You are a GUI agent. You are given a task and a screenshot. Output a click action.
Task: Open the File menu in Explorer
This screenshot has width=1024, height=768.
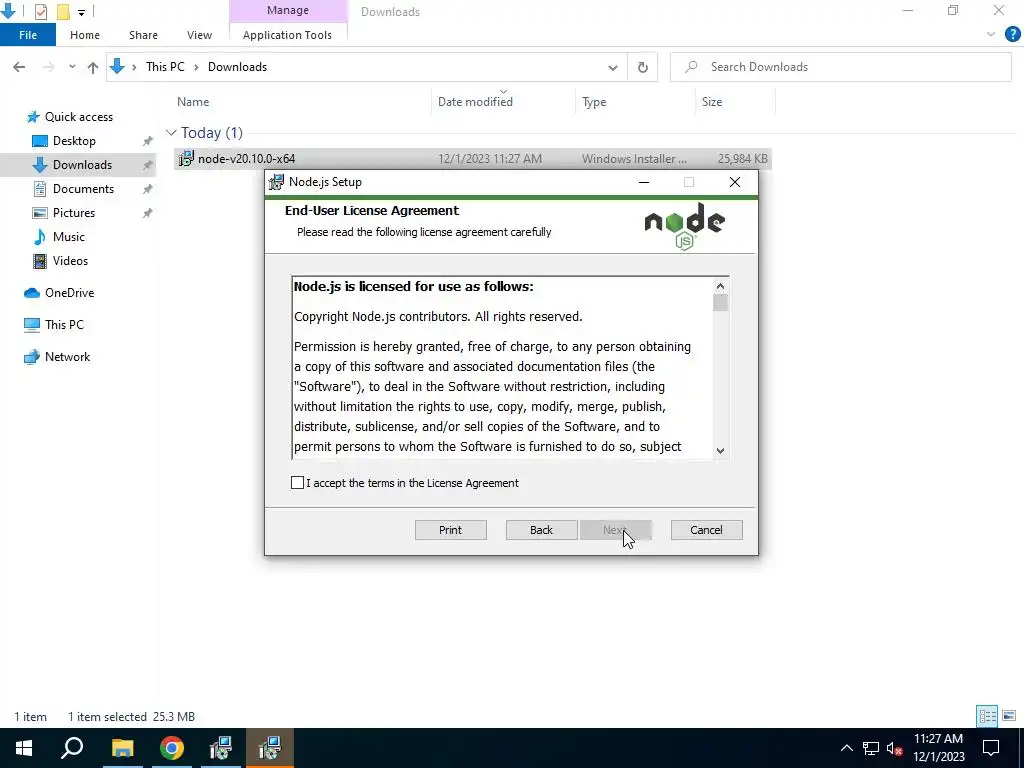tap(28, 35)
